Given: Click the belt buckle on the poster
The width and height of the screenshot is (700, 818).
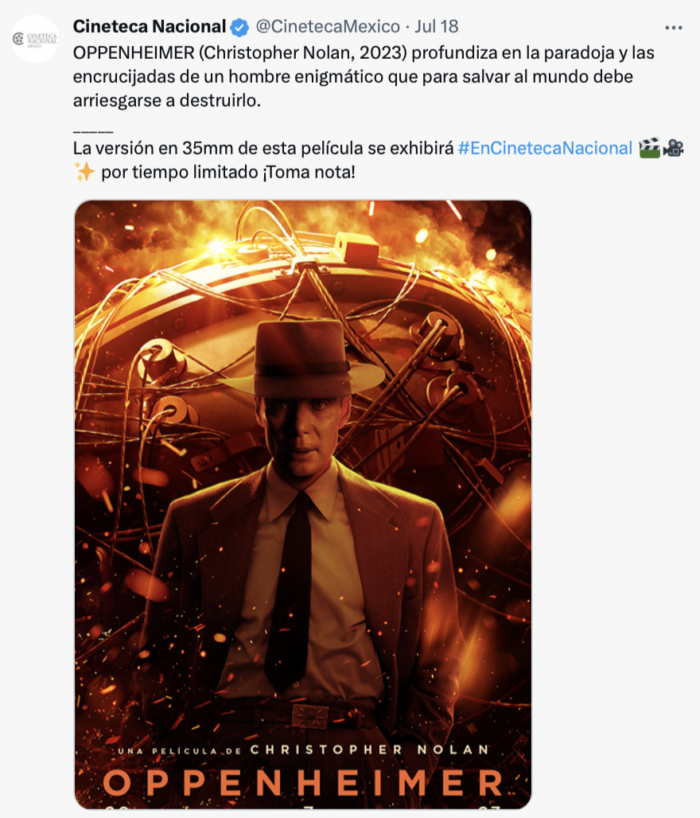Looking at the screenshot, I should pyautogui.click(x=310, y=716).
